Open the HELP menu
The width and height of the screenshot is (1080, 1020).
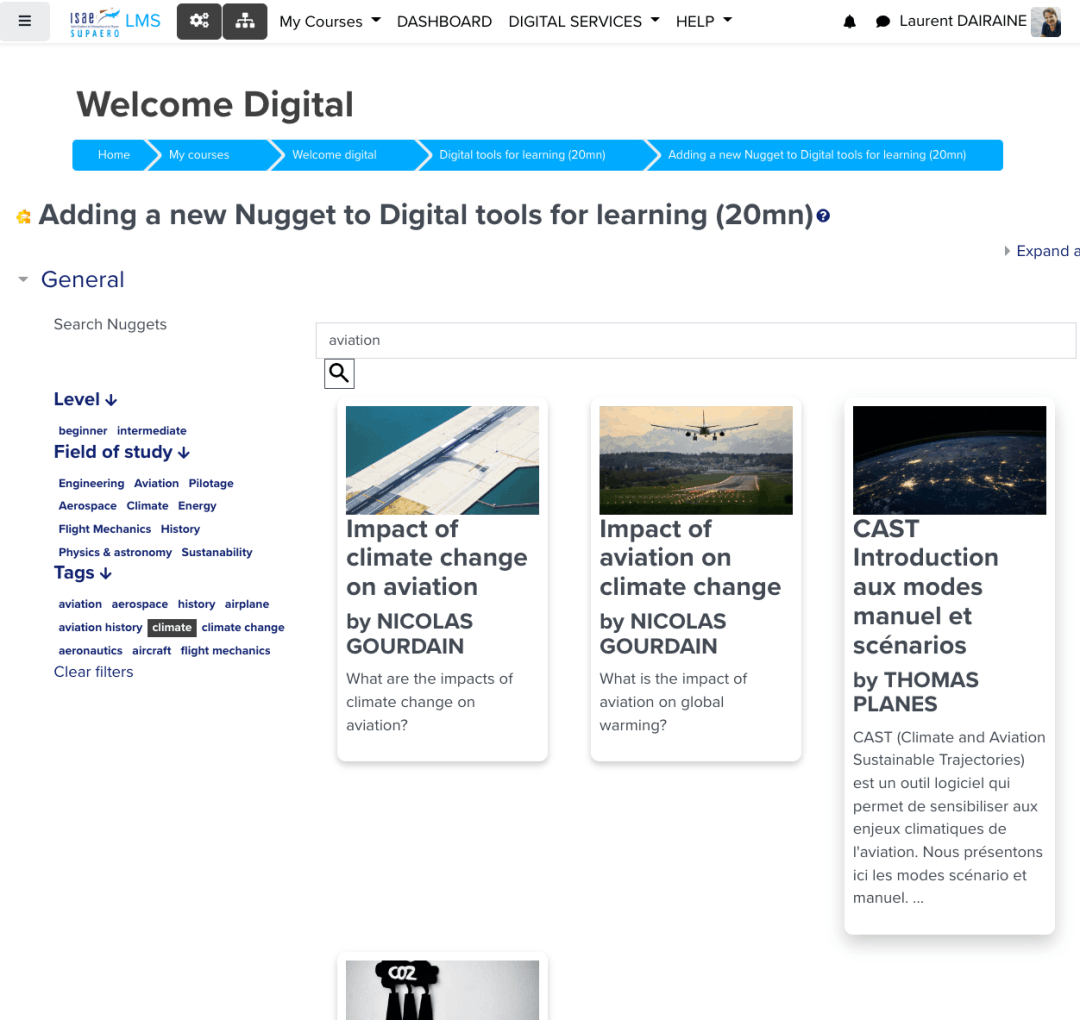(x=704, y=21)
